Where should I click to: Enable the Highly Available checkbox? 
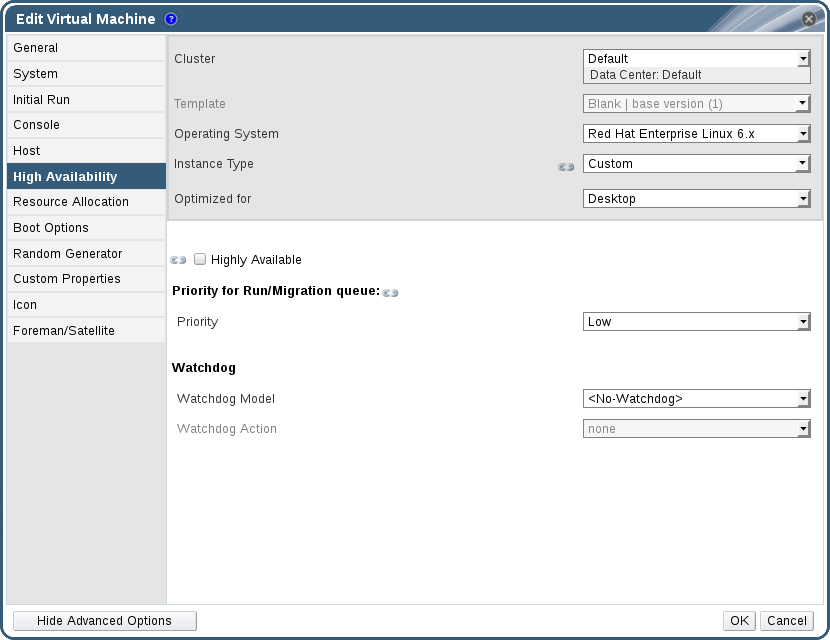click(200, 260)
